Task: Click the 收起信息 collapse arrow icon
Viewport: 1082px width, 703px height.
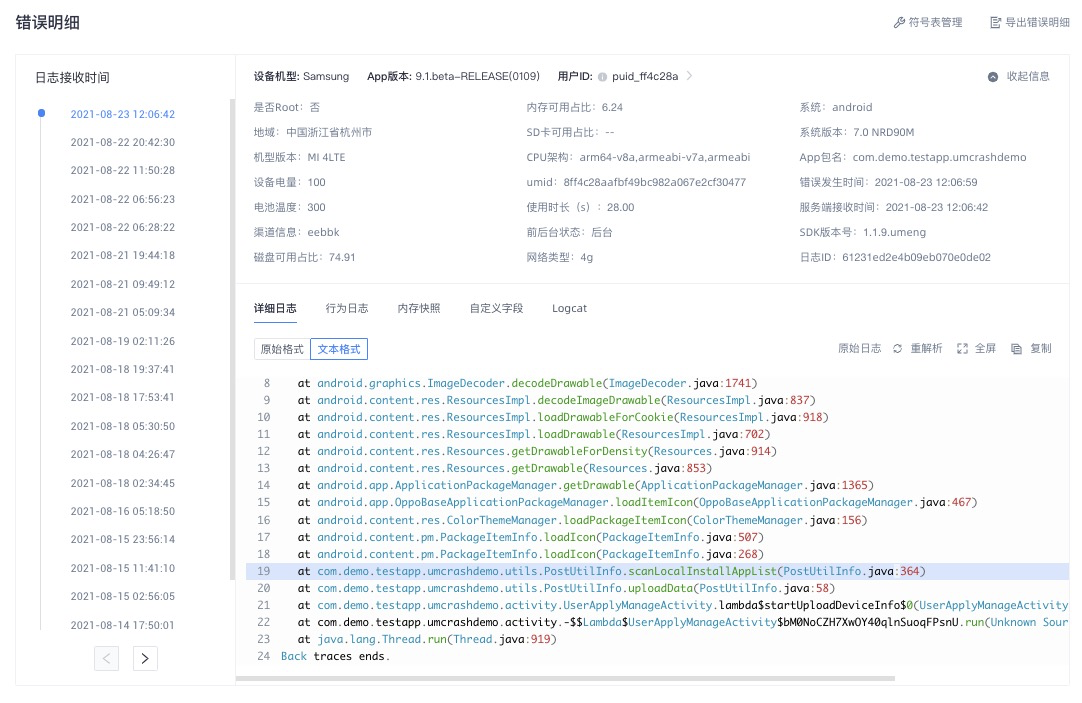Action: point(993,77)
